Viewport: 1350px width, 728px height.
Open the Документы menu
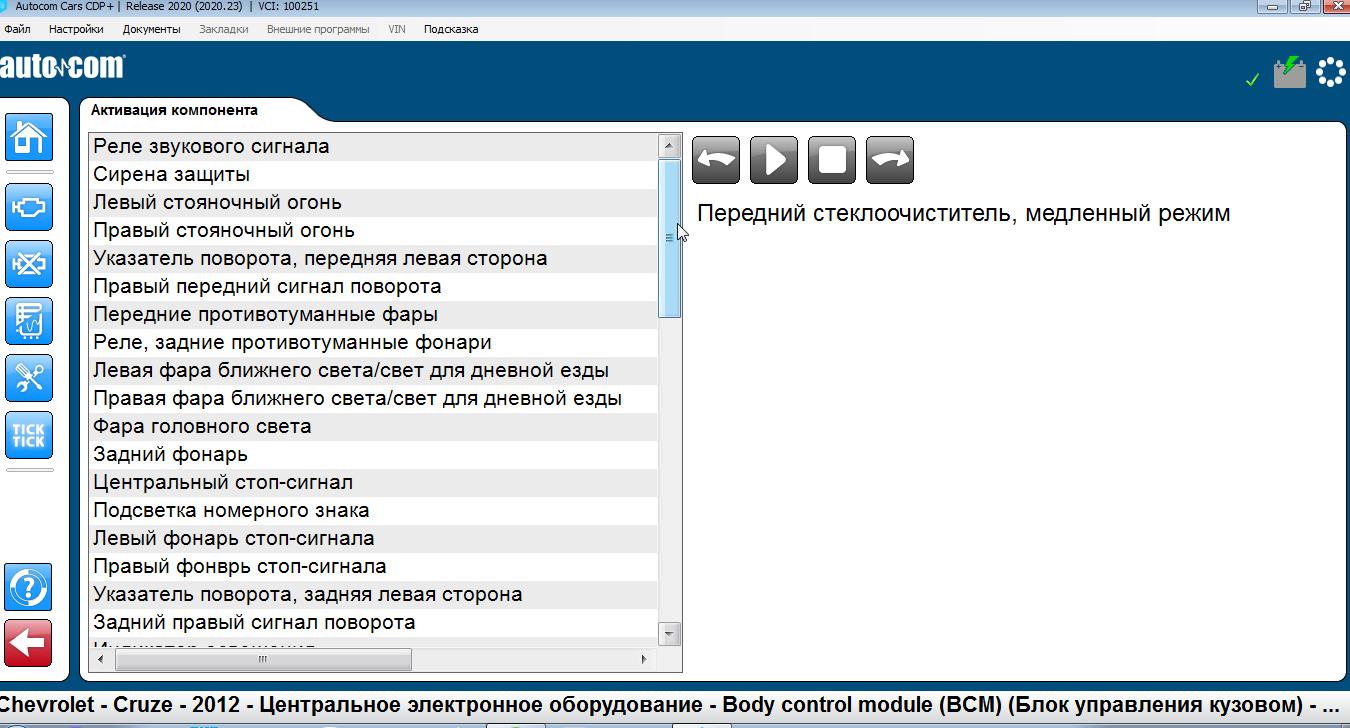pos(152,29)
